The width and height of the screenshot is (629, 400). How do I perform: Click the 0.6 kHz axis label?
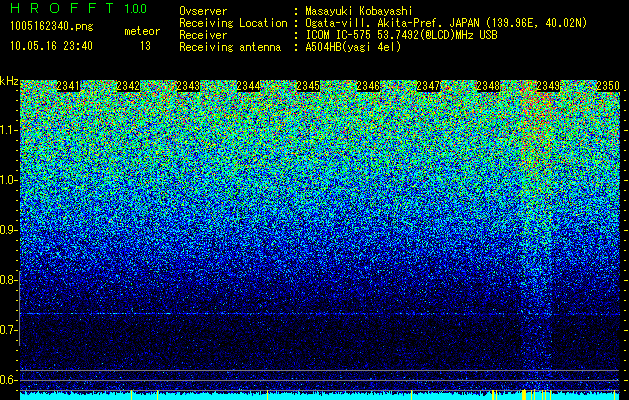coord(8,380)
